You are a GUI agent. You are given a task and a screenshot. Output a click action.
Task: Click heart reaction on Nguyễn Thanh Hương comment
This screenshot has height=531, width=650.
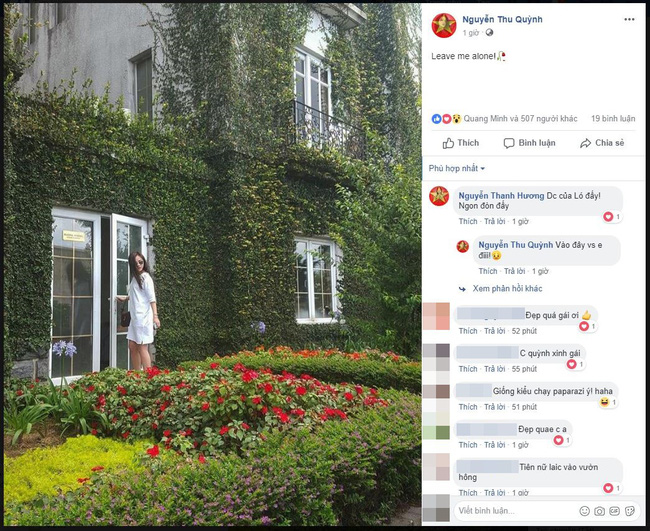point(608,217)
